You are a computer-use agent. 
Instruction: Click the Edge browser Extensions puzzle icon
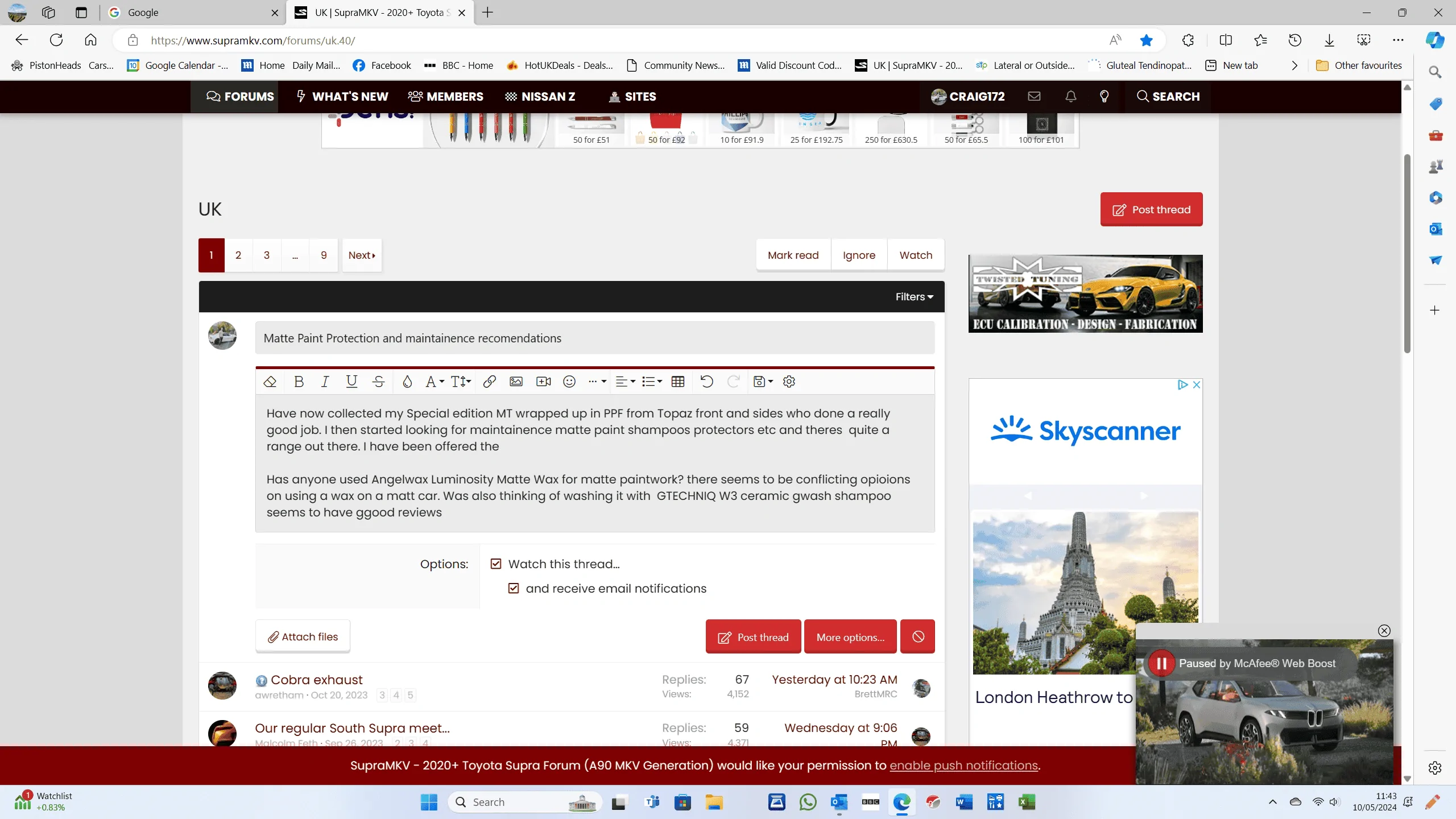(x=1188, y=40)
